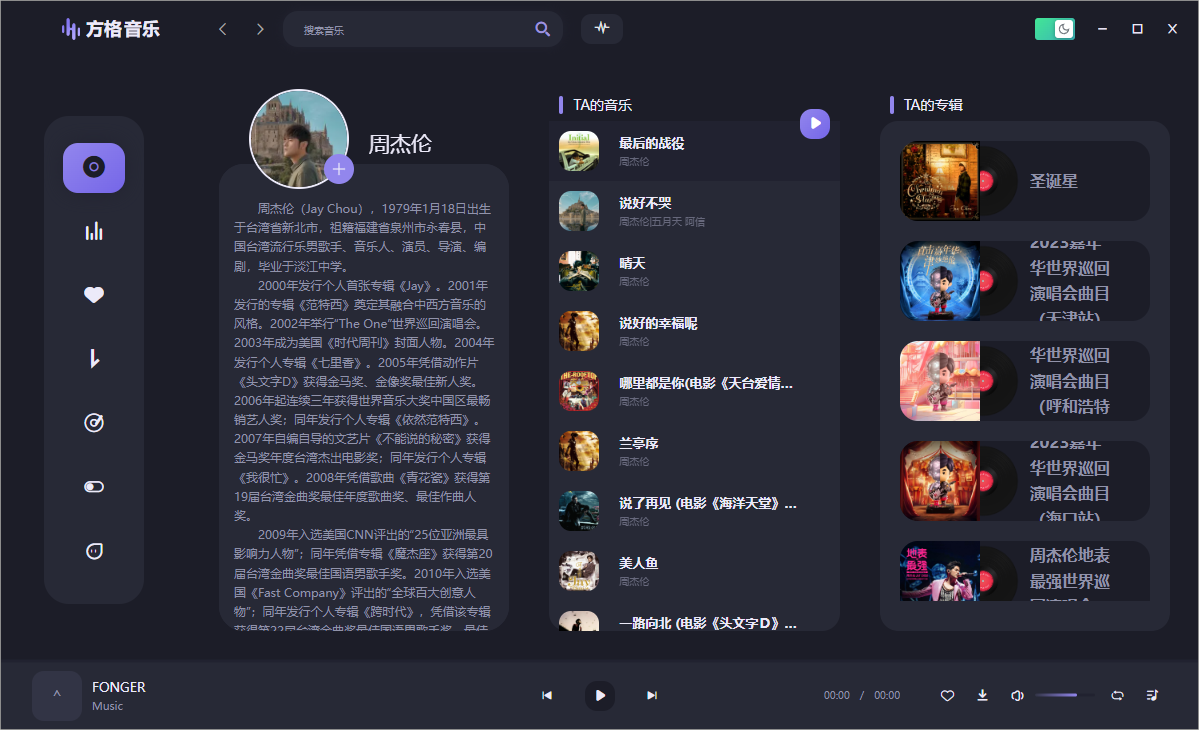Download the current track from player bar

(x=982, y=695)
